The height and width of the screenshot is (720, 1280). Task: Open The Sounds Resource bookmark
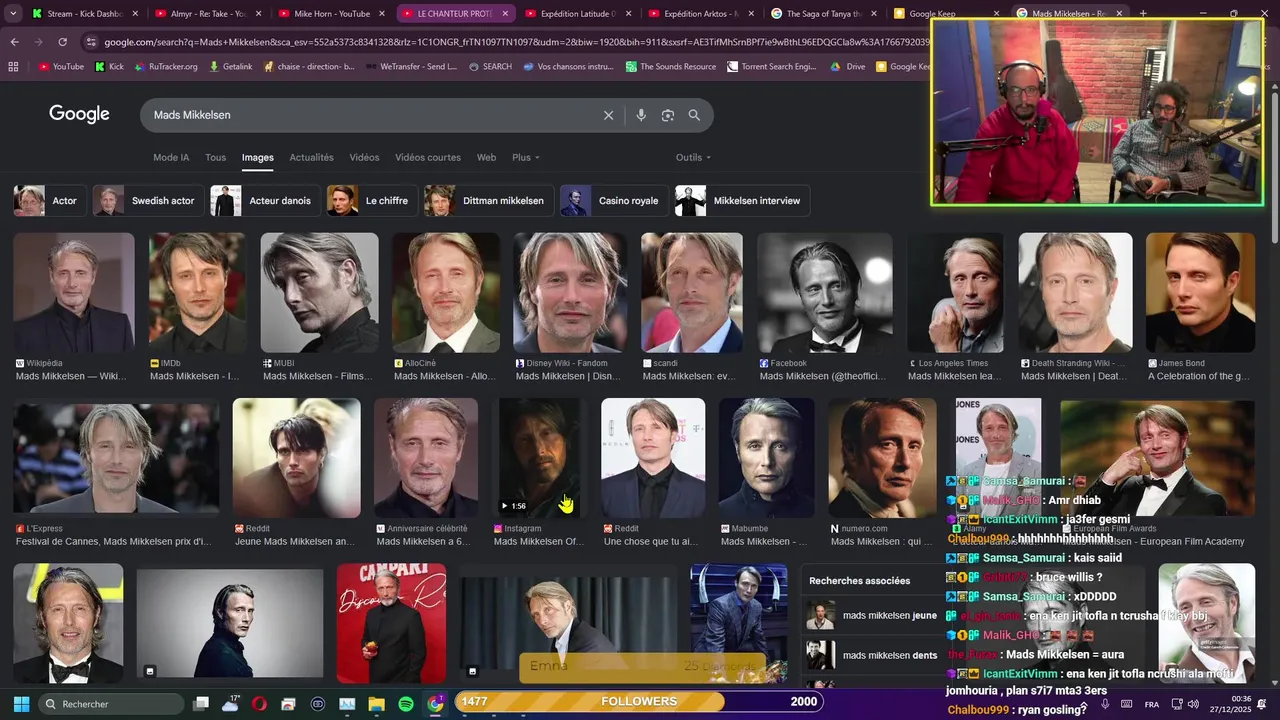tap(671, 67)
